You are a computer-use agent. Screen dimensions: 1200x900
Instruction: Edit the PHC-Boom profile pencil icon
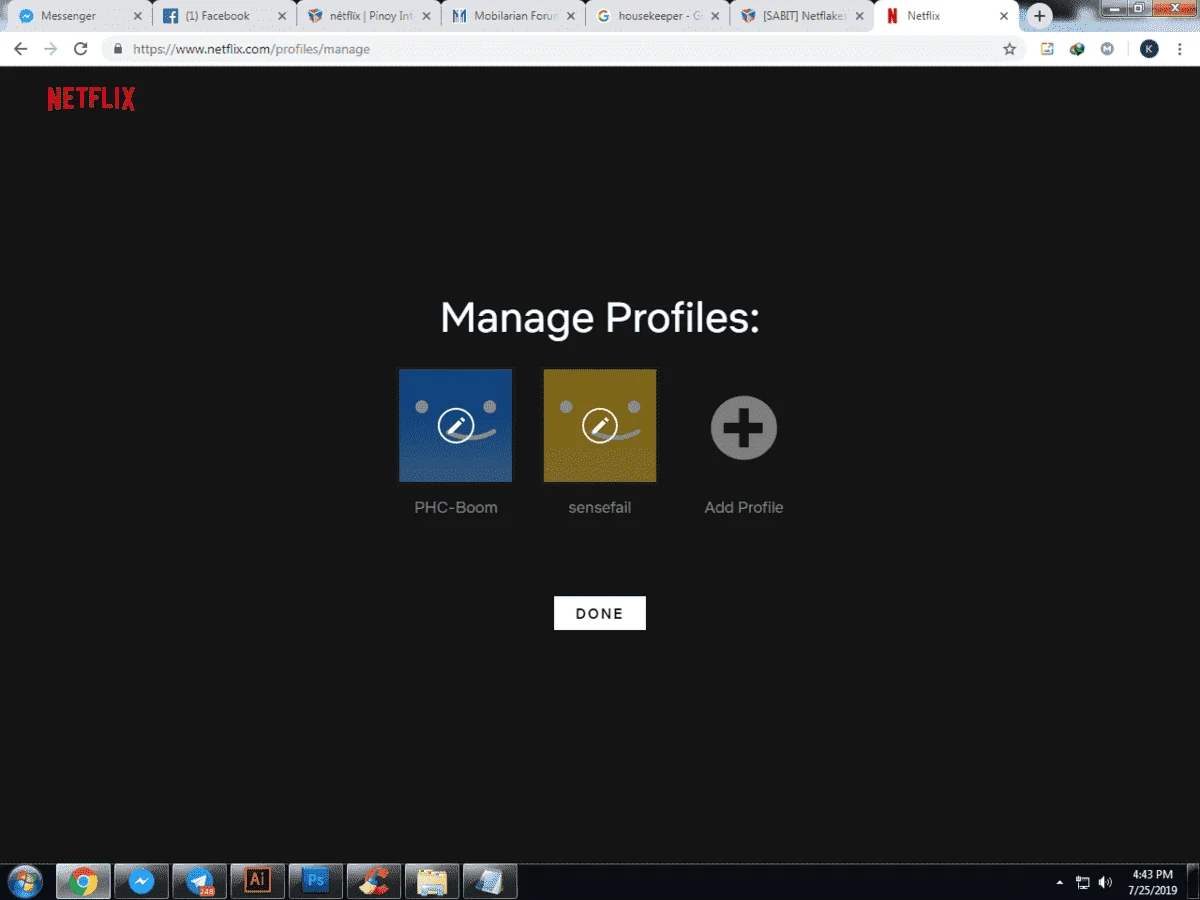pos(456,426)
